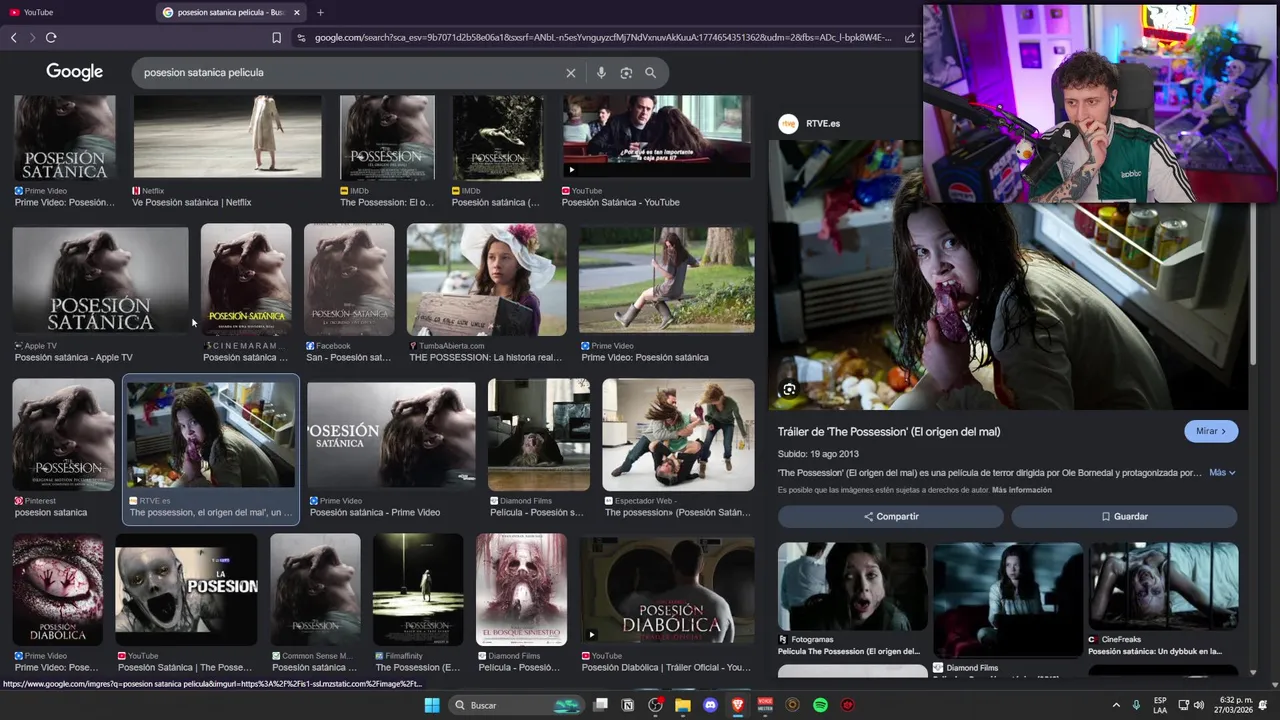Open the Más información link
The height and width of the screenshot is (720, 1280).
coord(1022,490)
